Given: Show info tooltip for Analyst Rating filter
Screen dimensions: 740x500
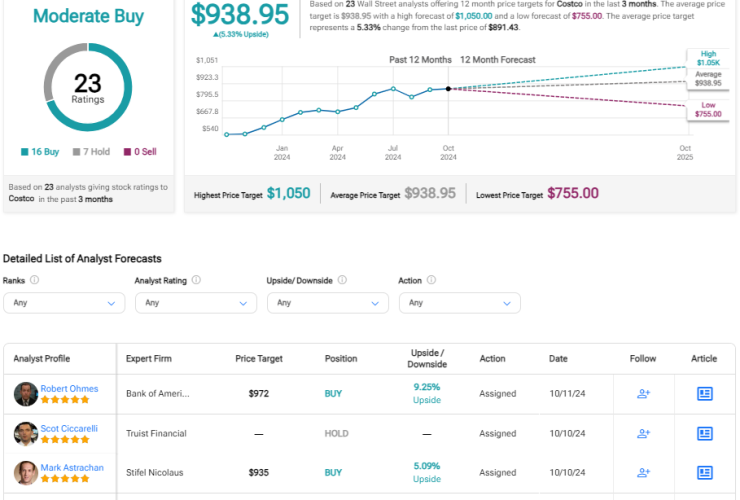Looking at the screenshot, I should (x=196, y=280).
